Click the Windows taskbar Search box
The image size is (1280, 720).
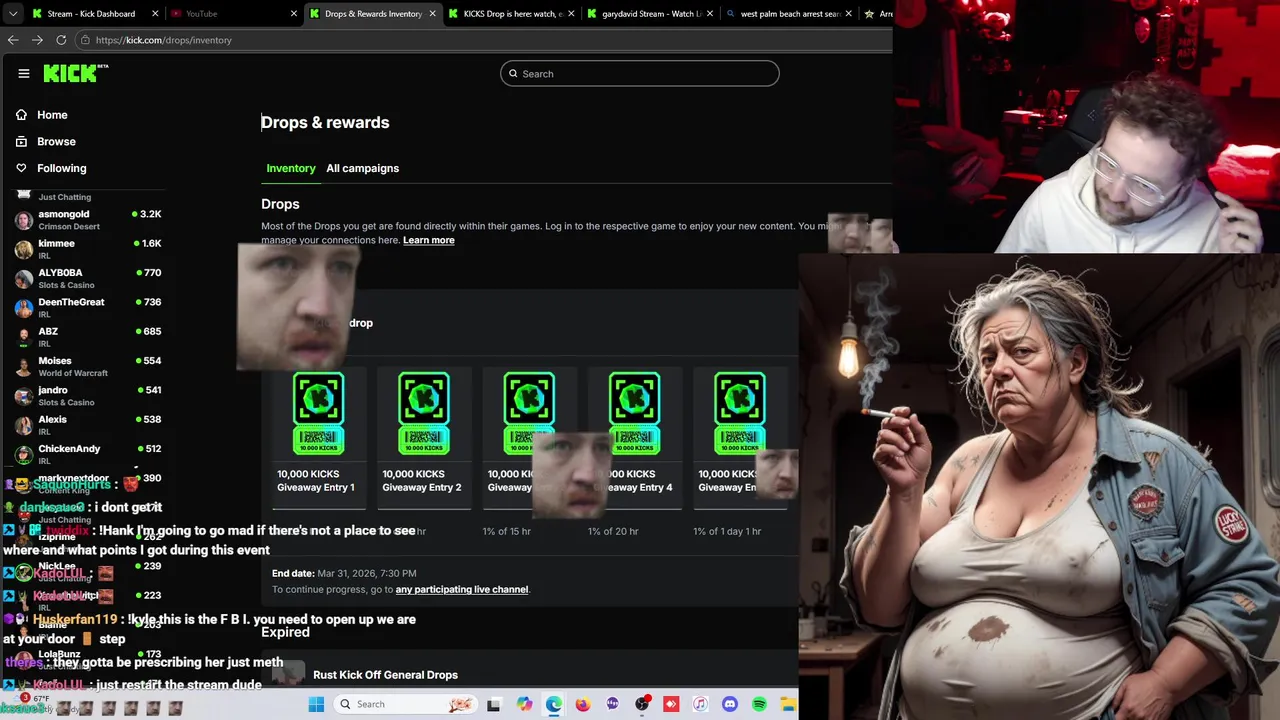pyautogui.click(x=404, y=704)
